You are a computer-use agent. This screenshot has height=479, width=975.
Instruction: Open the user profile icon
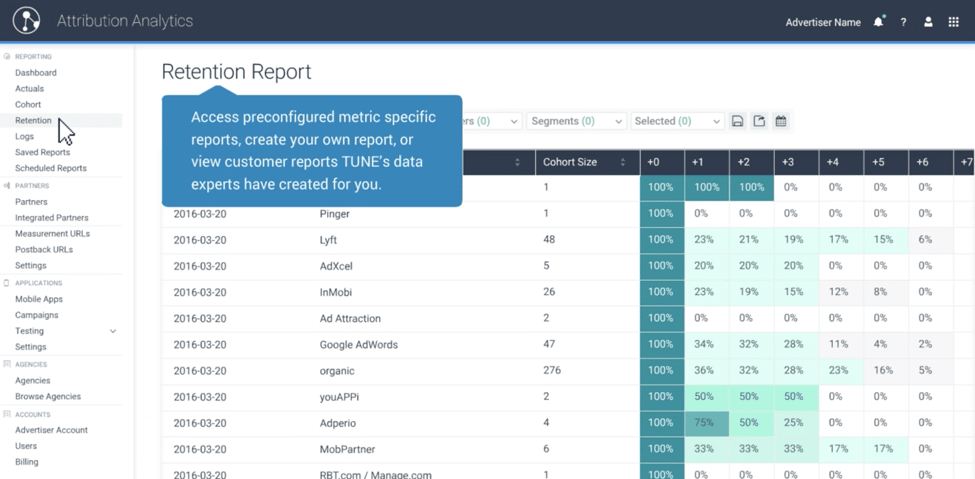(x=928, y=22)
